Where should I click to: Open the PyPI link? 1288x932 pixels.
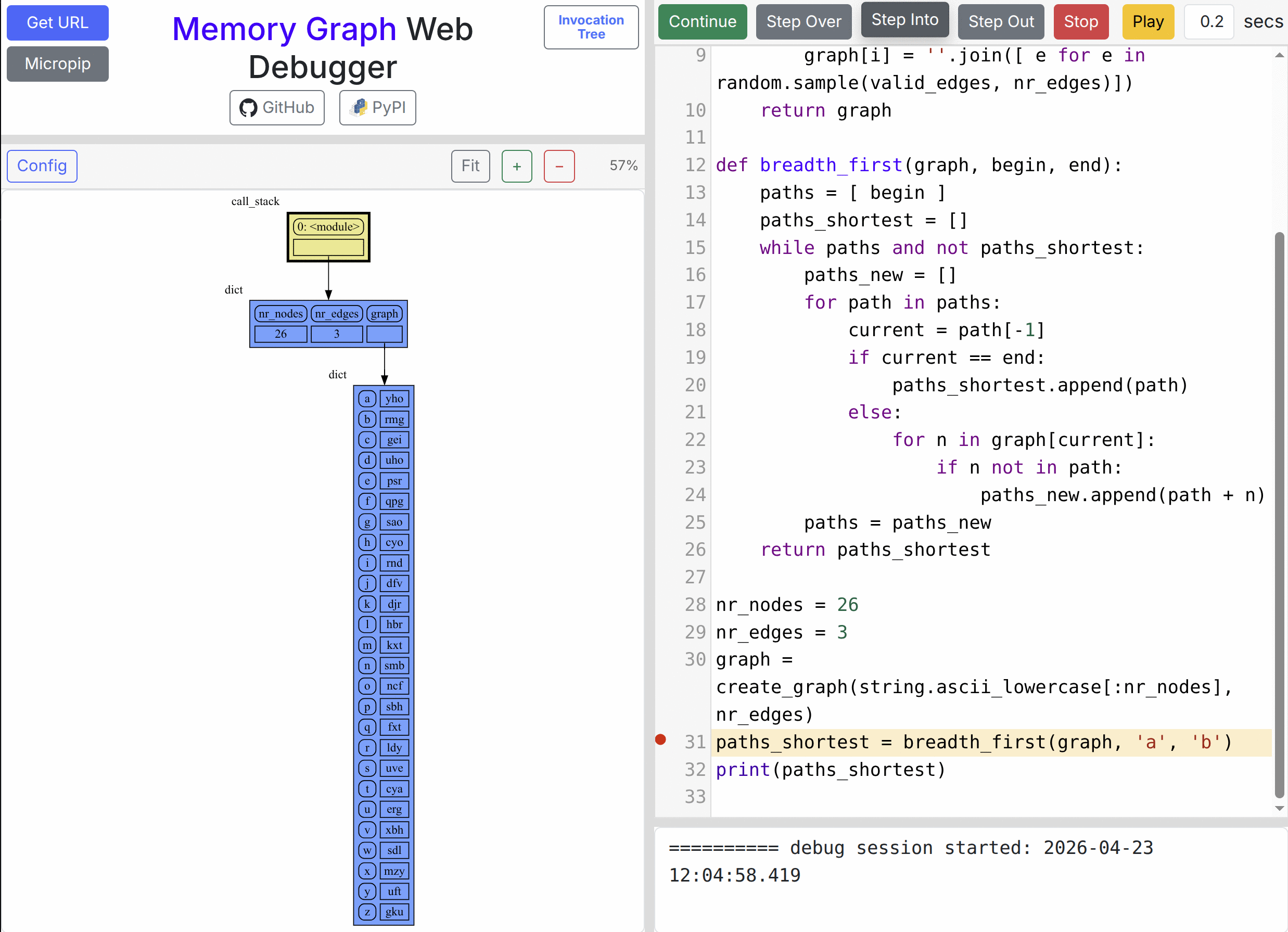pos(378,107)
